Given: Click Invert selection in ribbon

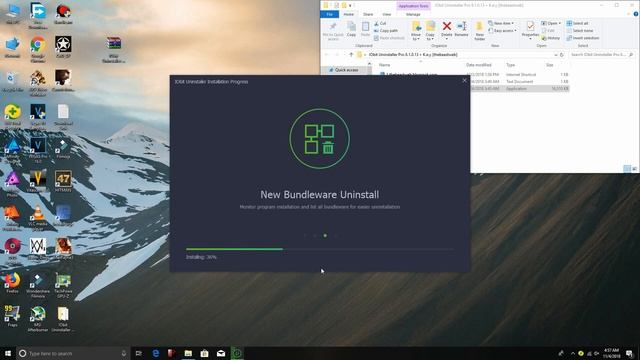Looking at the screenshot, I should pos(582,38).
